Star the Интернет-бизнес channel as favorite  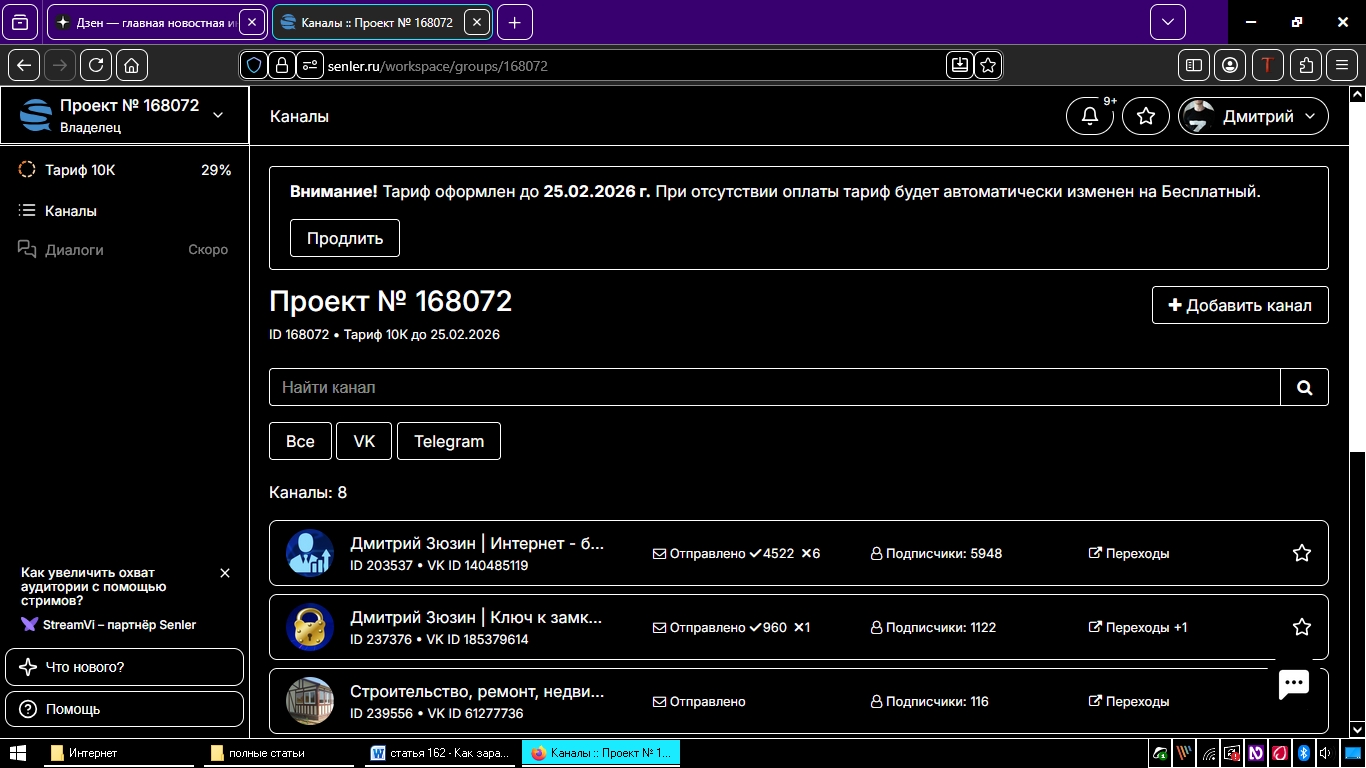point(1301,553)
